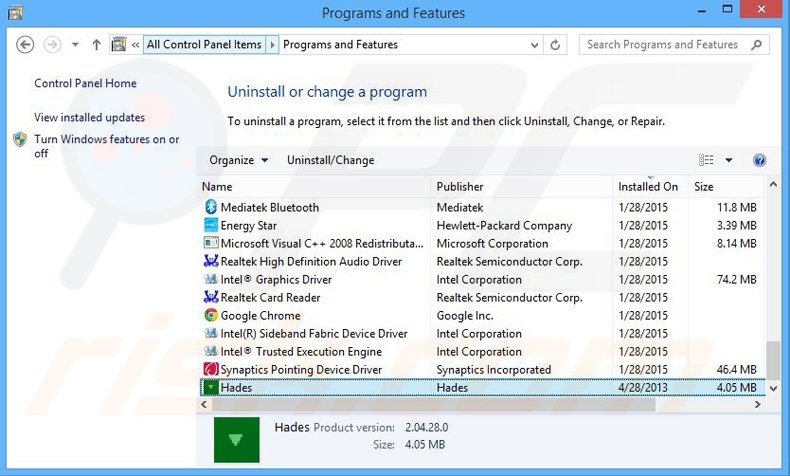Select Intel Trusted Execution Engine icon
The height and width of the screenshot is (476, 790).
point(211,351)
